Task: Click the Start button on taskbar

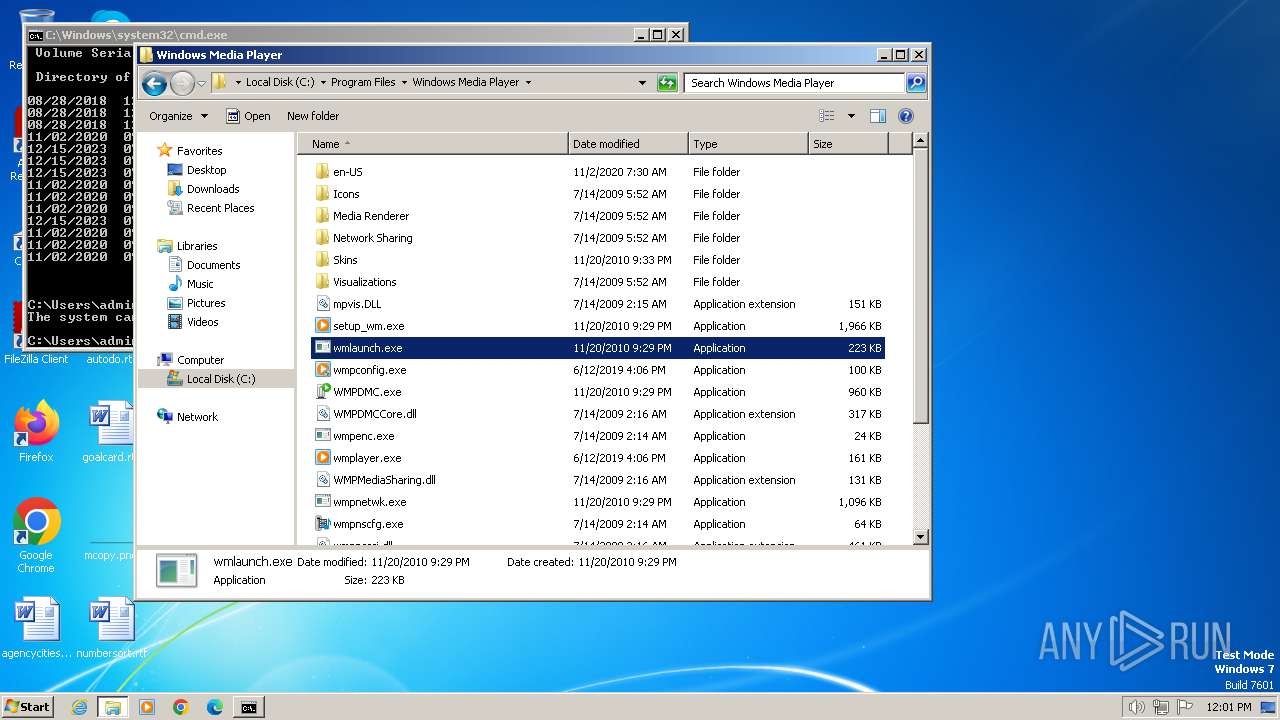Action: [27, 706]
